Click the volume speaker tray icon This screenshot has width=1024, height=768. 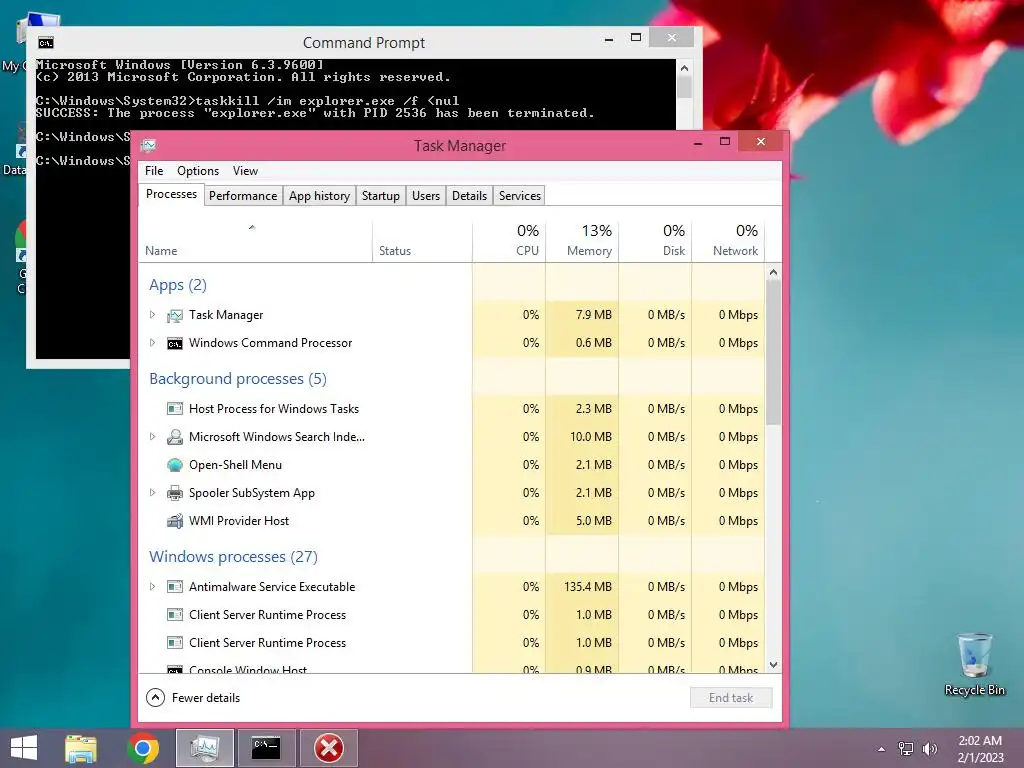(929, 749)
